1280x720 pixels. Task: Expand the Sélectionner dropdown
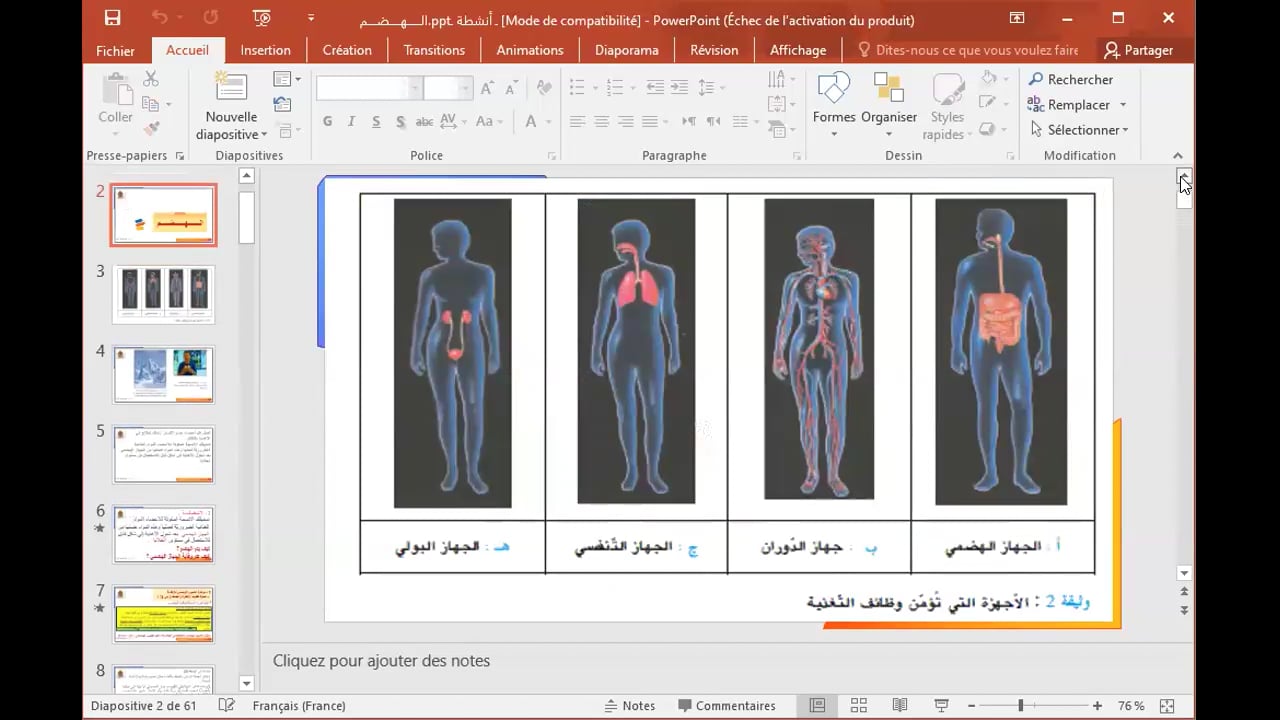click(1125, 130)
